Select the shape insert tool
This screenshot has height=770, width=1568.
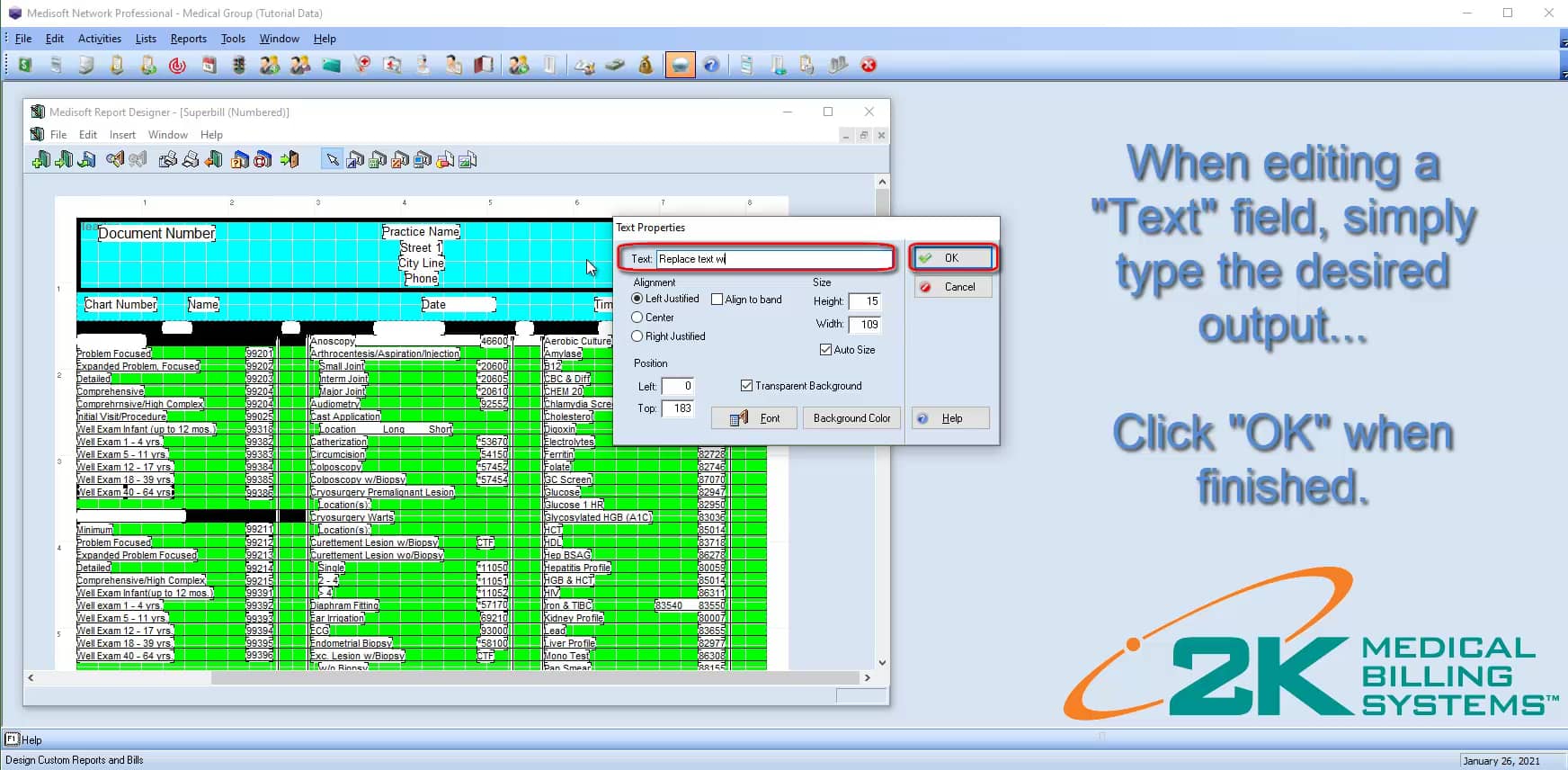(445, 160)
